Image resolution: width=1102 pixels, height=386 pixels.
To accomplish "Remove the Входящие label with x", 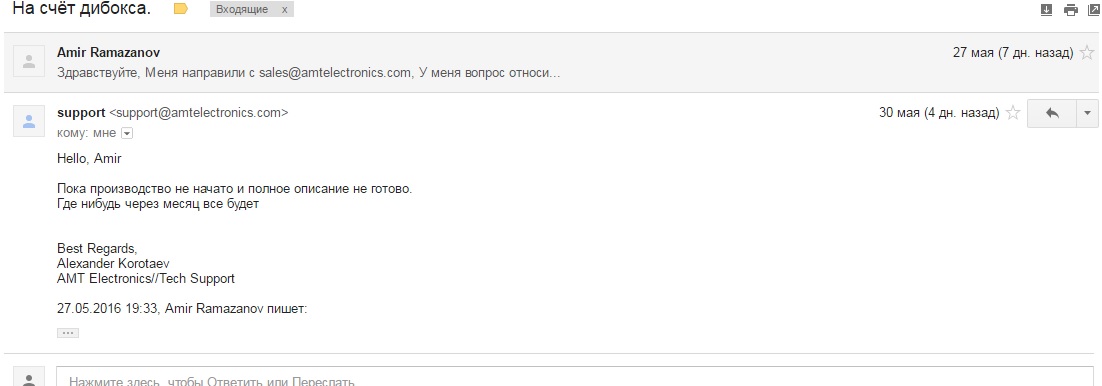I will pos(284,10).
